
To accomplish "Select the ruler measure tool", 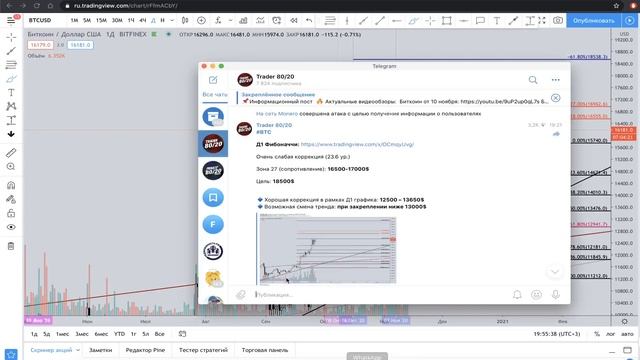I will tap(11, 153).
